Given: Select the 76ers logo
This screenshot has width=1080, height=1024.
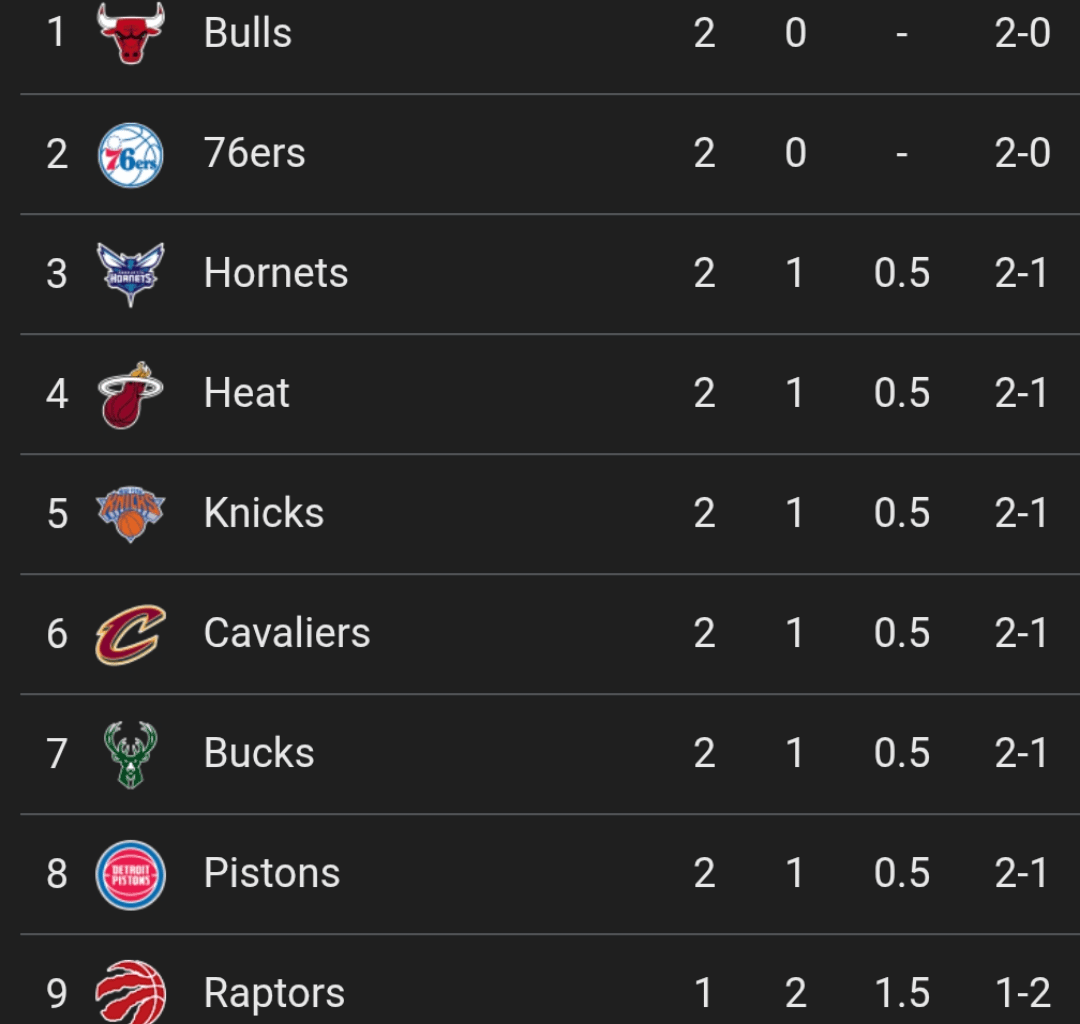Looking at the screenshot, I should pos(130,152).
